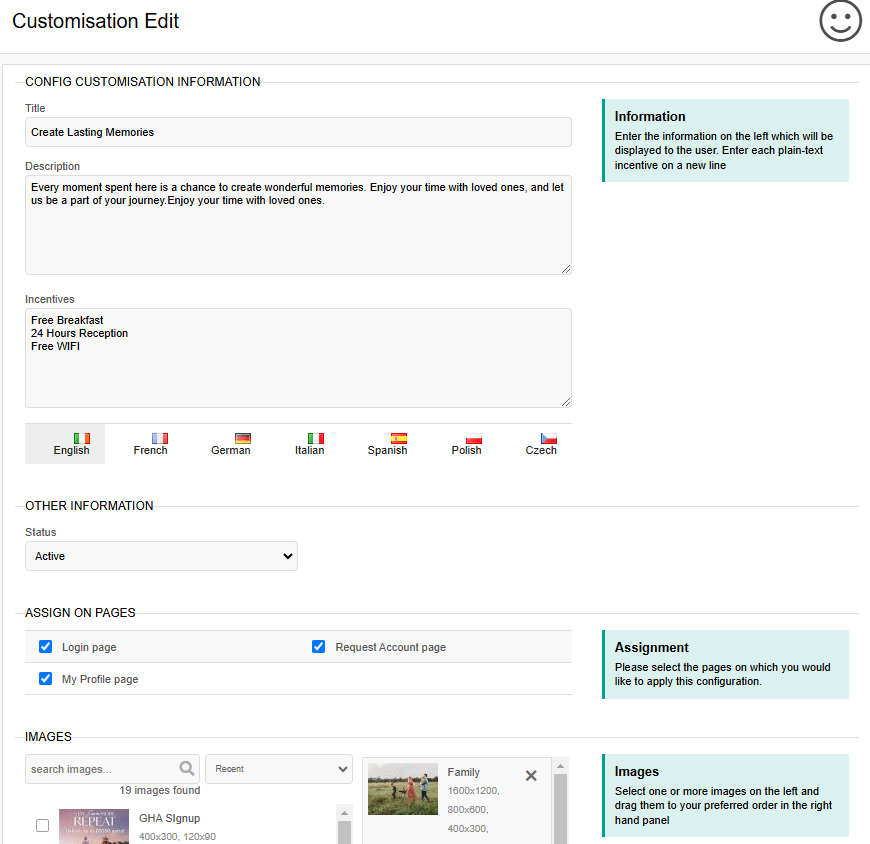Disable the My Profile page checkbox
The image size is (870, 844).
45,679
